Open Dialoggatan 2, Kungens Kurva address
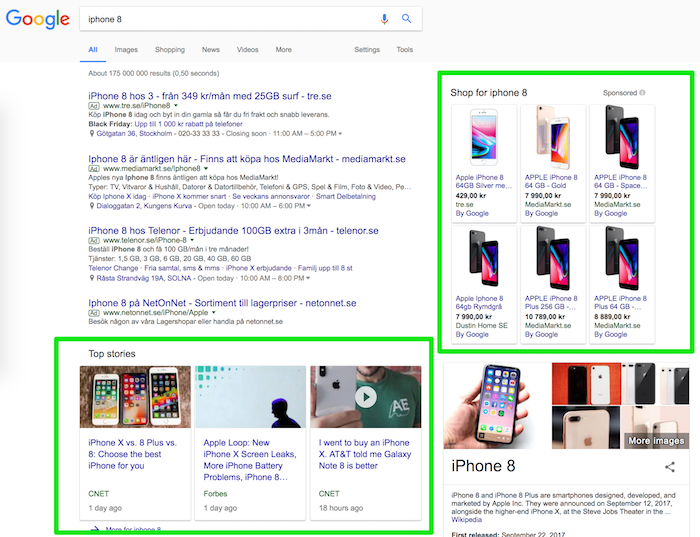The image size is (700, 537). click(x=144, y=206)
